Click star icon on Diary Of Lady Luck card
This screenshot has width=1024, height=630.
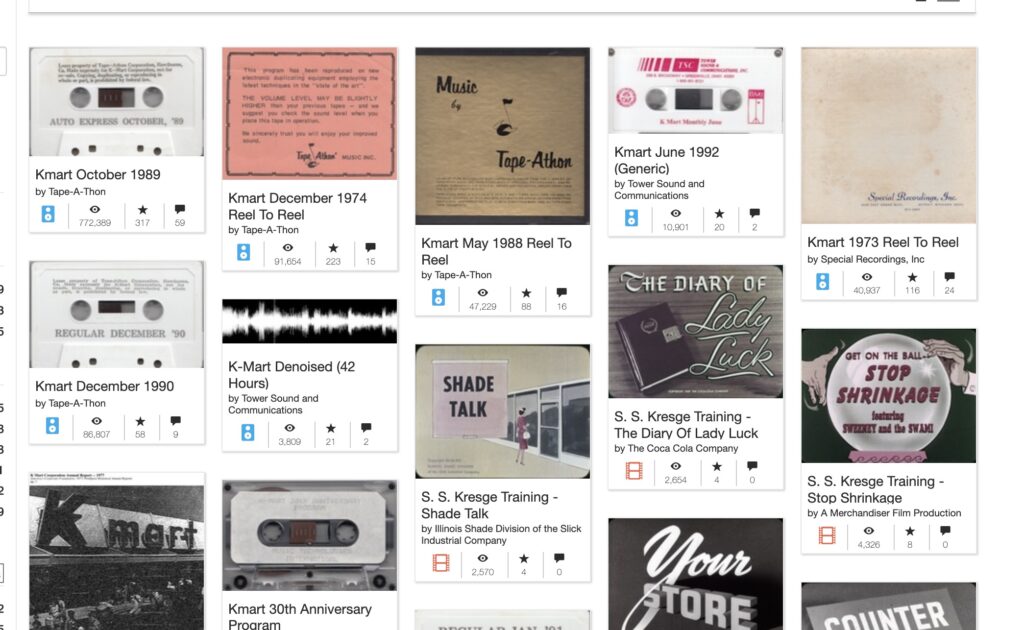pos(717,466)
